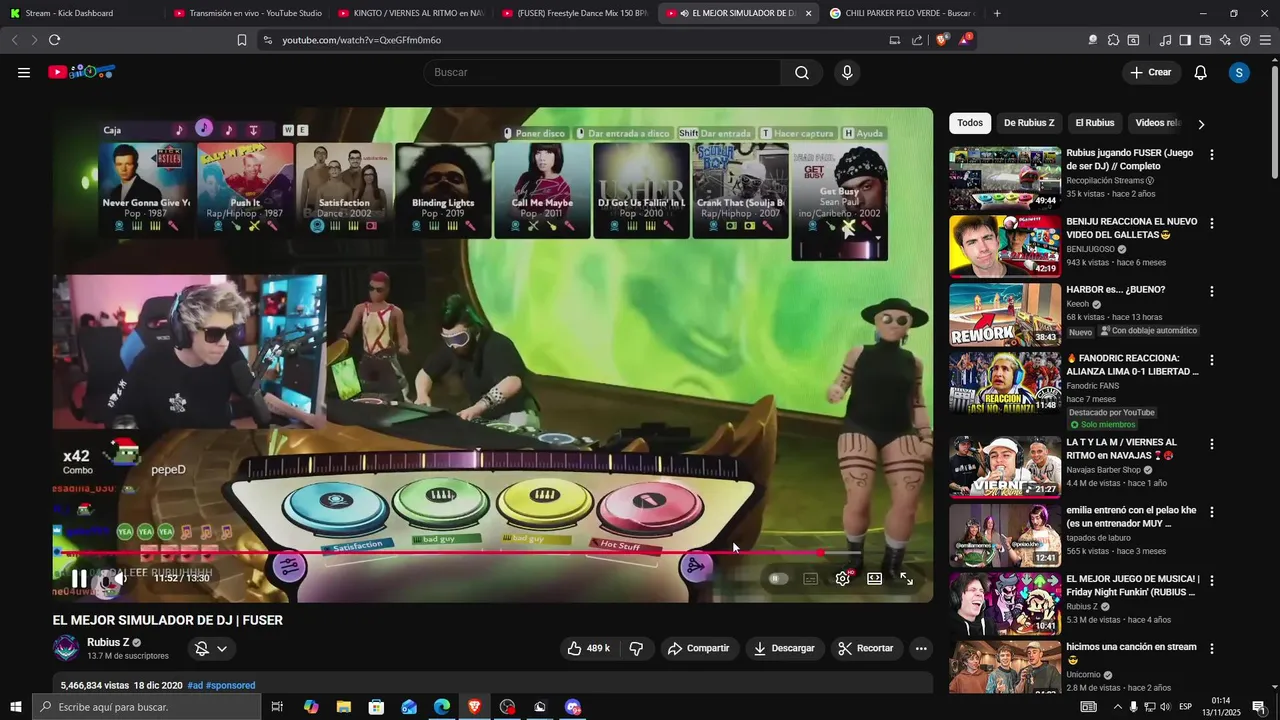Open options for FANODRIC REACCIONA video

tap(1212, 359)
